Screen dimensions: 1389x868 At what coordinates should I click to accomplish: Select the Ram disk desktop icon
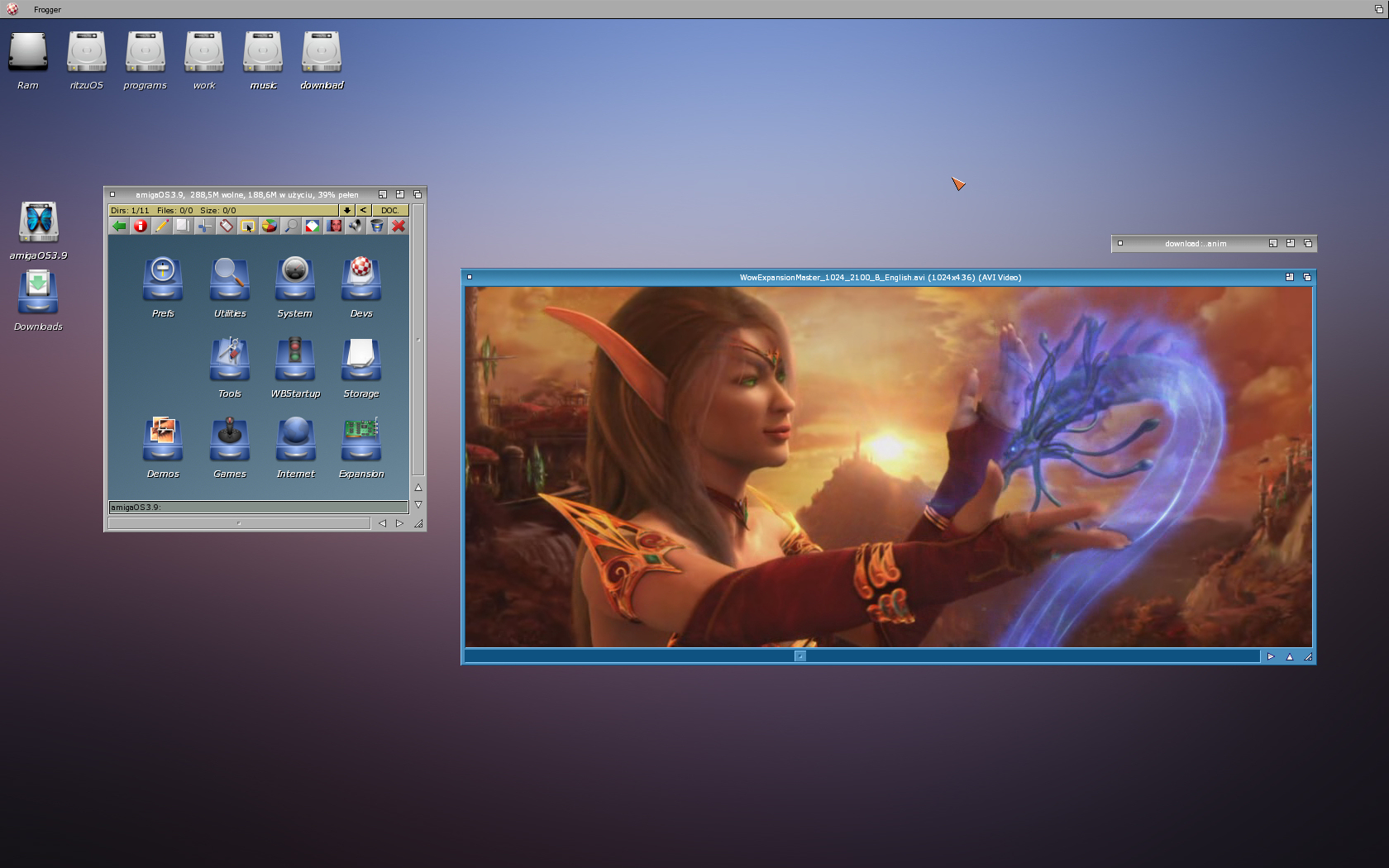[28, 60]
